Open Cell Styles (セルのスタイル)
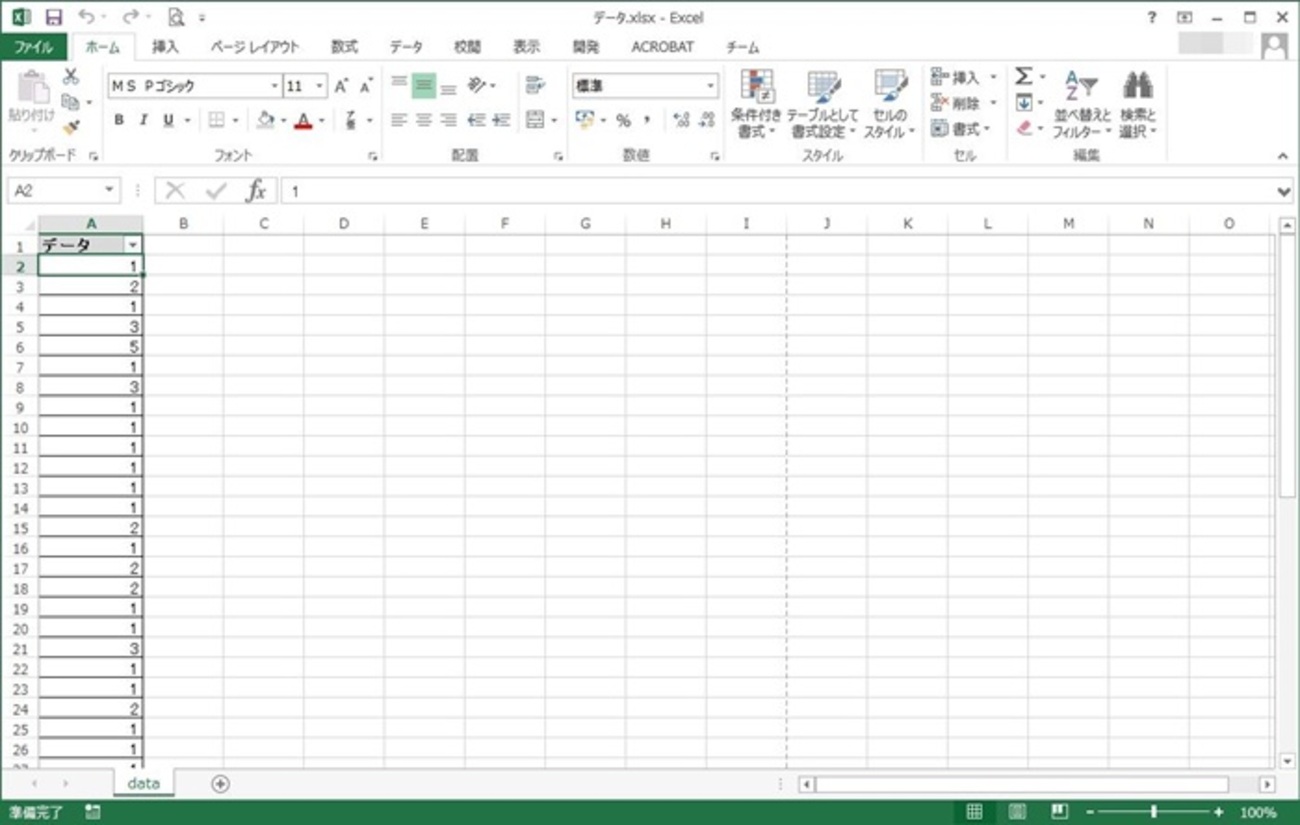 [890, 104]
